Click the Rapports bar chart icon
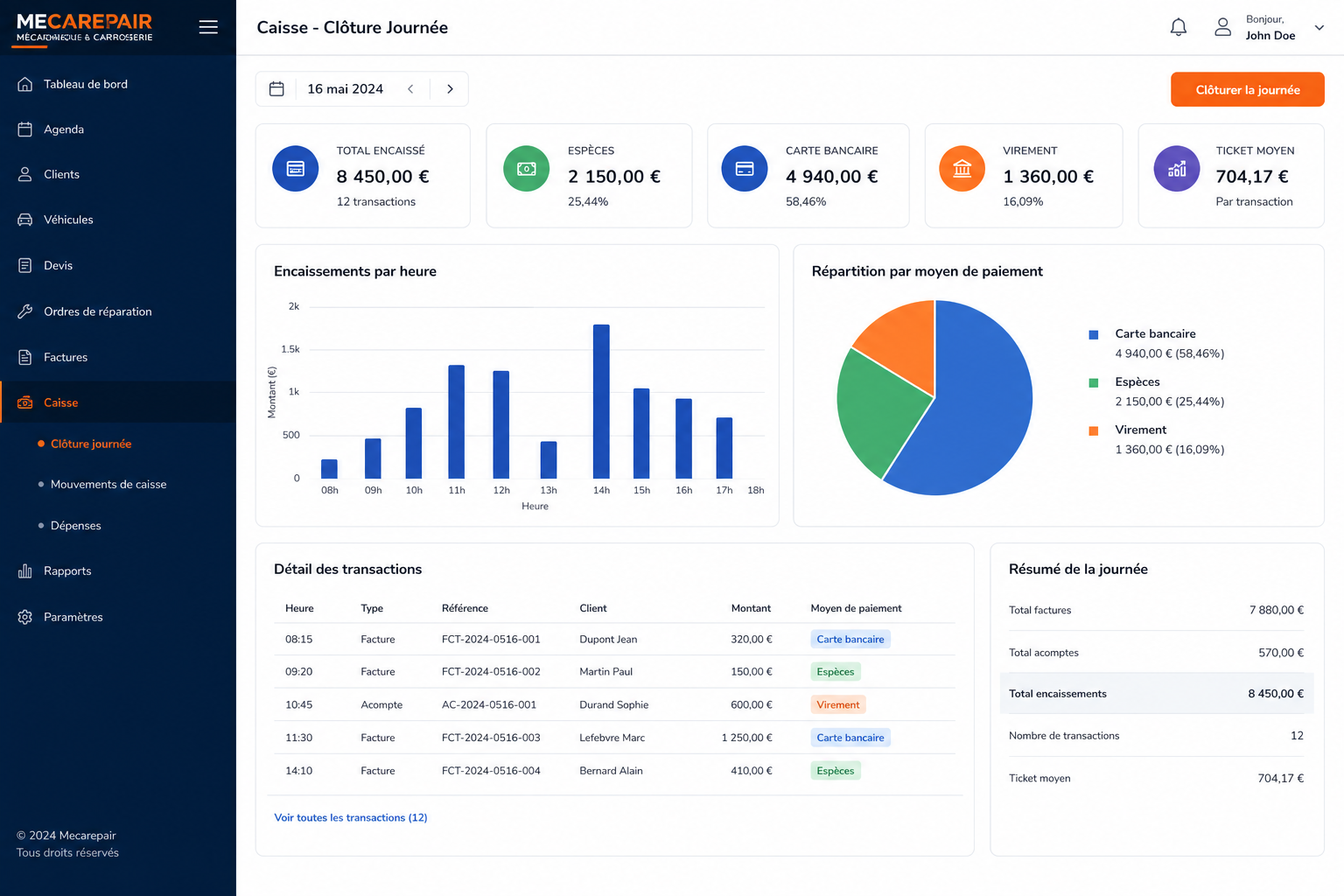Viewport: 1344px width, 896px height. pos(25,570)
